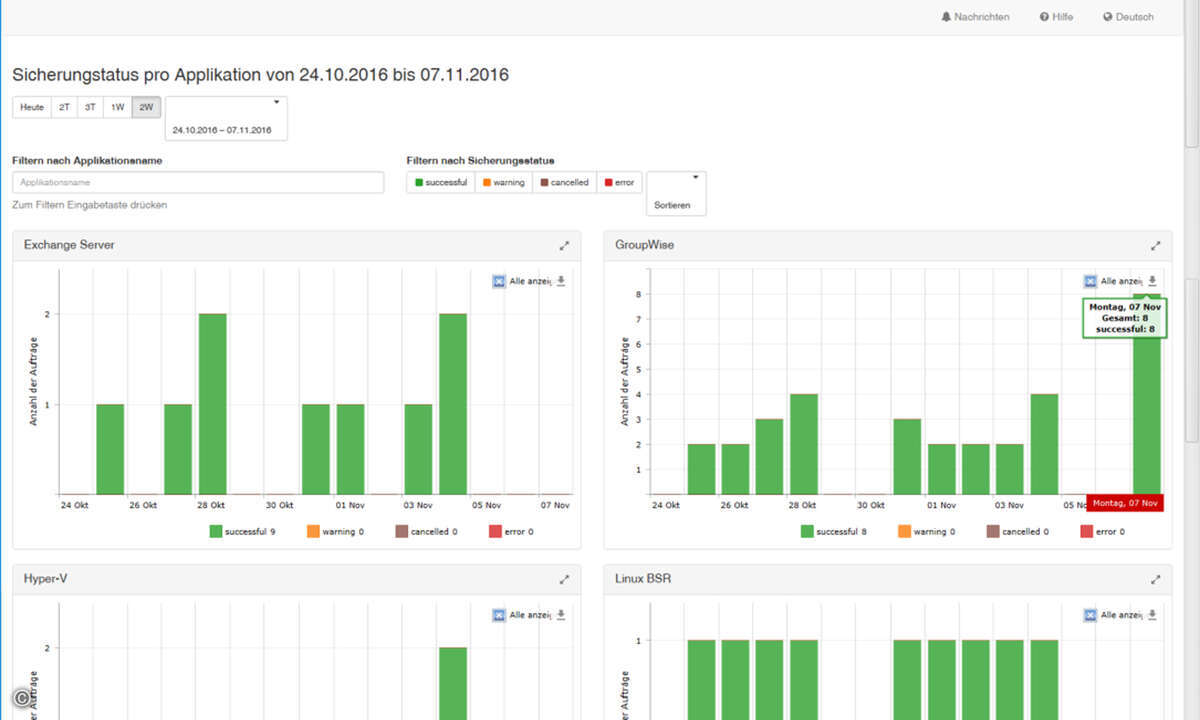
Task: Toggle 'error 0' in Exchange Server legend
Action: click(511, 532)
